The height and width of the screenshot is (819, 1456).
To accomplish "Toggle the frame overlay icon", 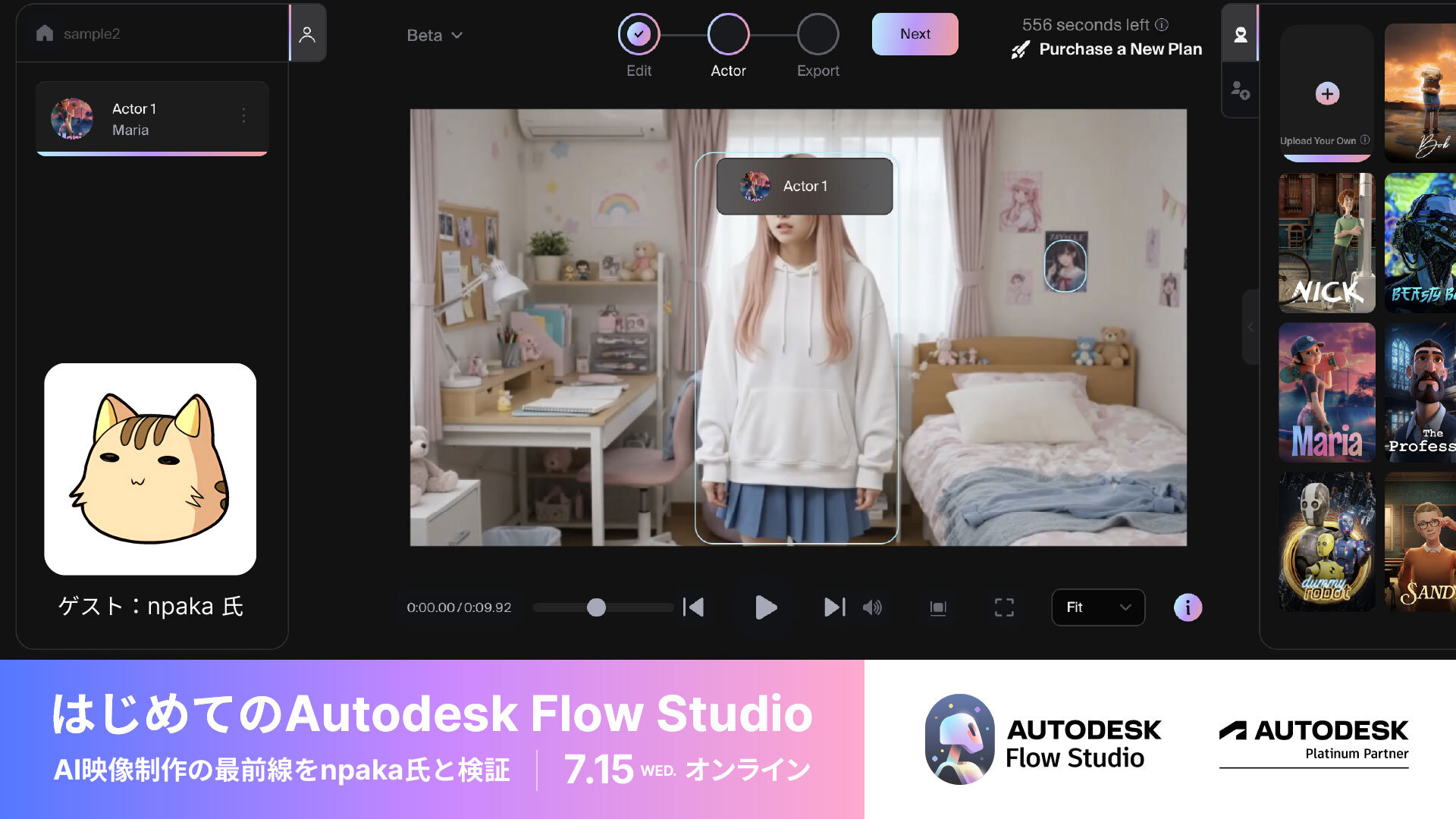I will point(938,607).
